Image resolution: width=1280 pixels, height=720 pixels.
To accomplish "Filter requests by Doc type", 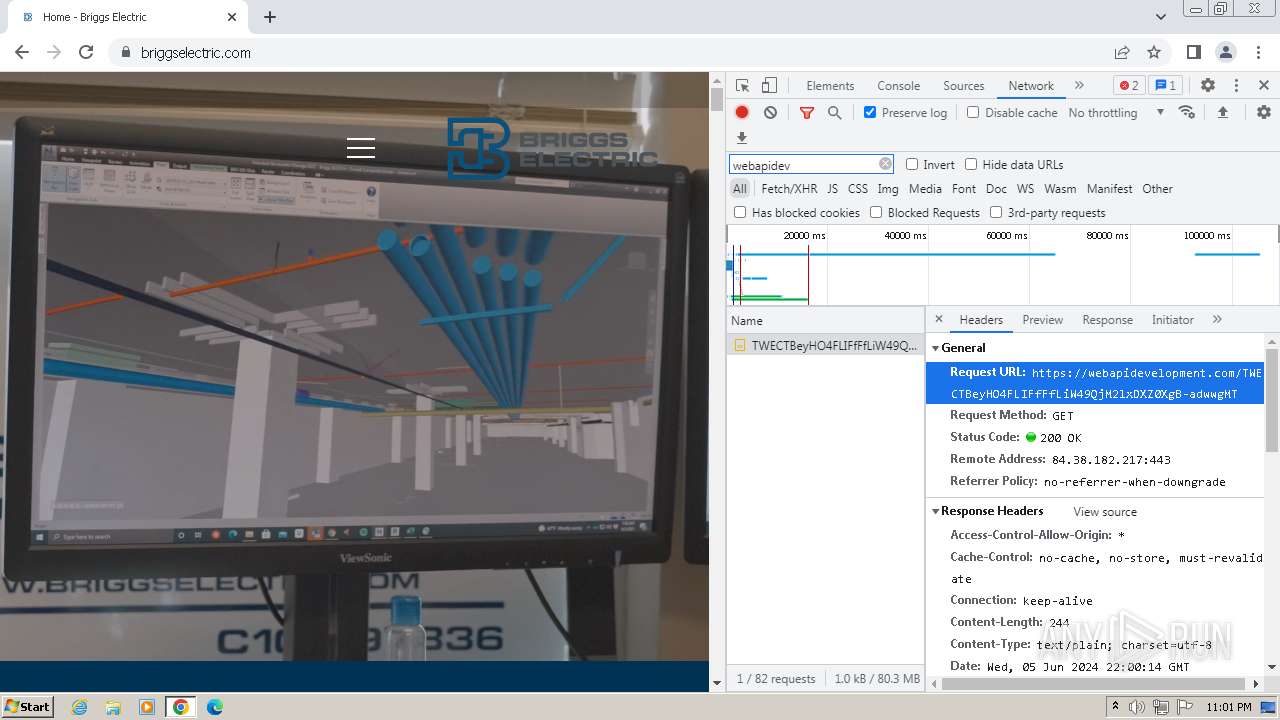I will click(996, 189).
